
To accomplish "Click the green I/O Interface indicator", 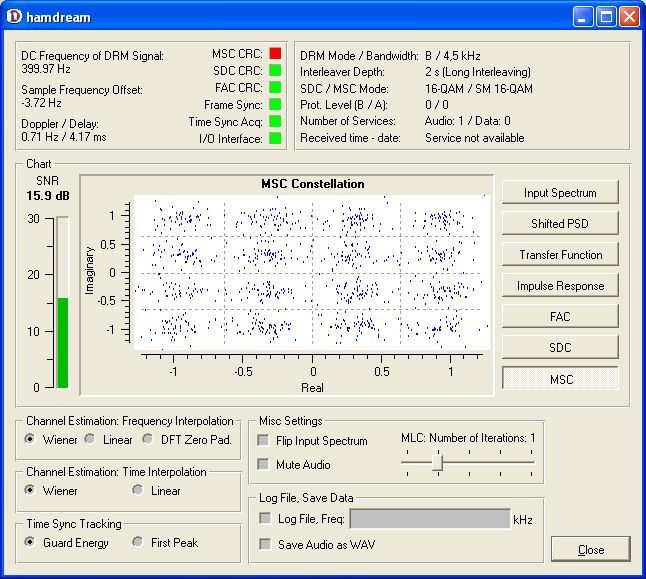I will tap(275, 138).
